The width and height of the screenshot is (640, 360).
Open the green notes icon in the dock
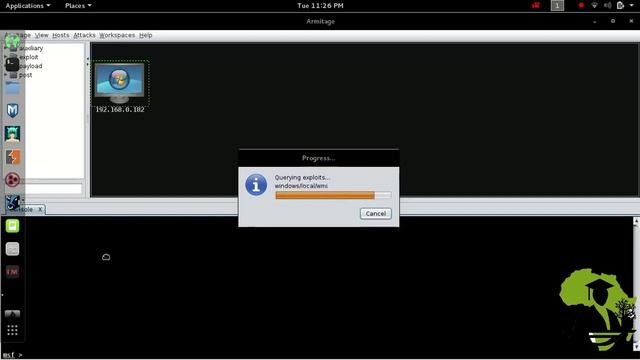[12, 226]
